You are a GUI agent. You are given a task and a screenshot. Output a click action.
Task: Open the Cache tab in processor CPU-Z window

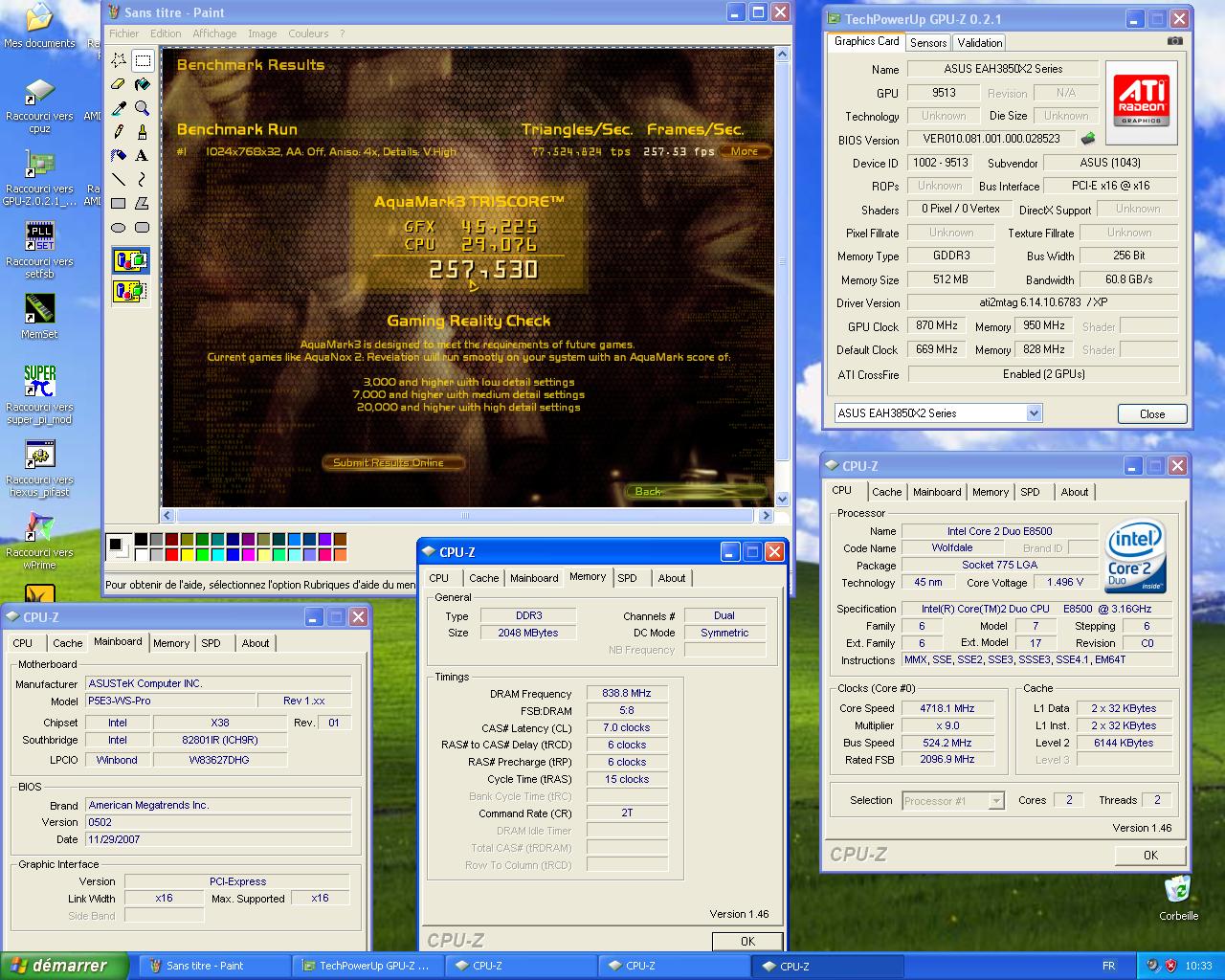pos(886,492)
